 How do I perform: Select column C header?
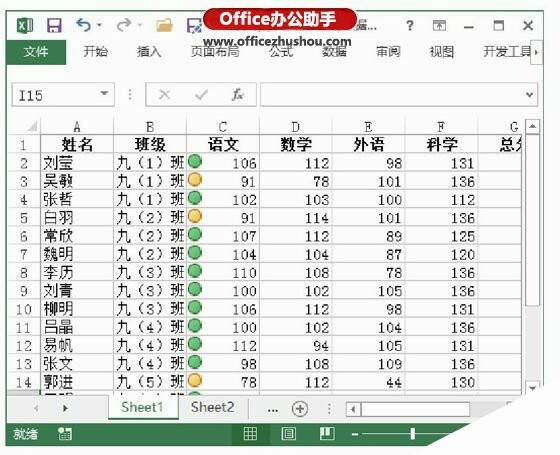coord(223,127)
